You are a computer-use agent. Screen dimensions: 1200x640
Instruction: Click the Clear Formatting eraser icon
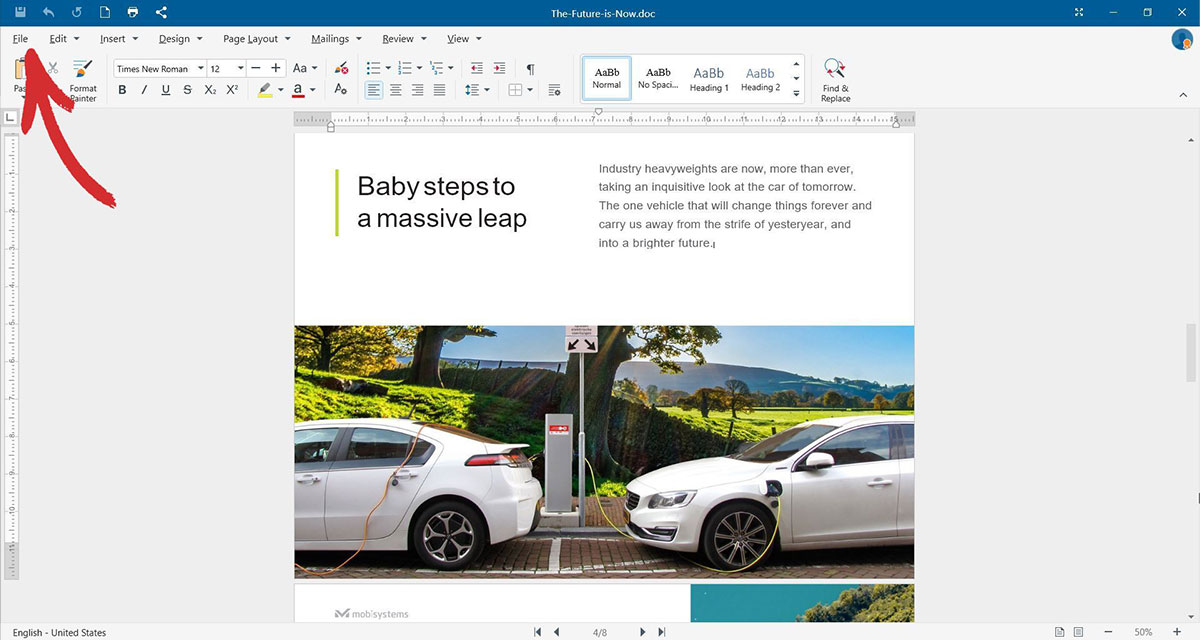[x=342, y=68]
